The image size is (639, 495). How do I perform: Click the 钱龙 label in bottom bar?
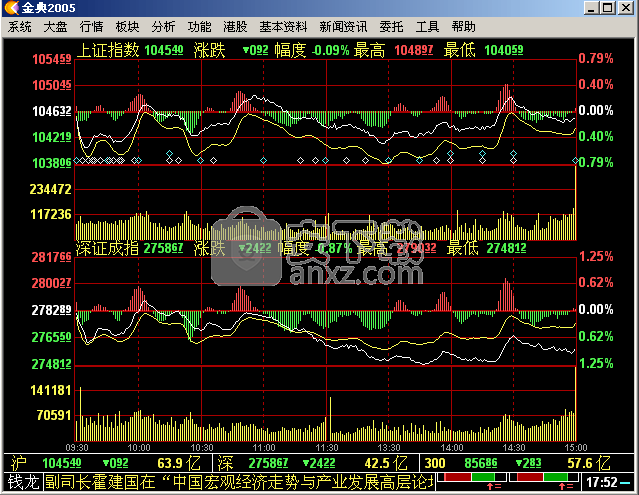click(x=24, y=482)
